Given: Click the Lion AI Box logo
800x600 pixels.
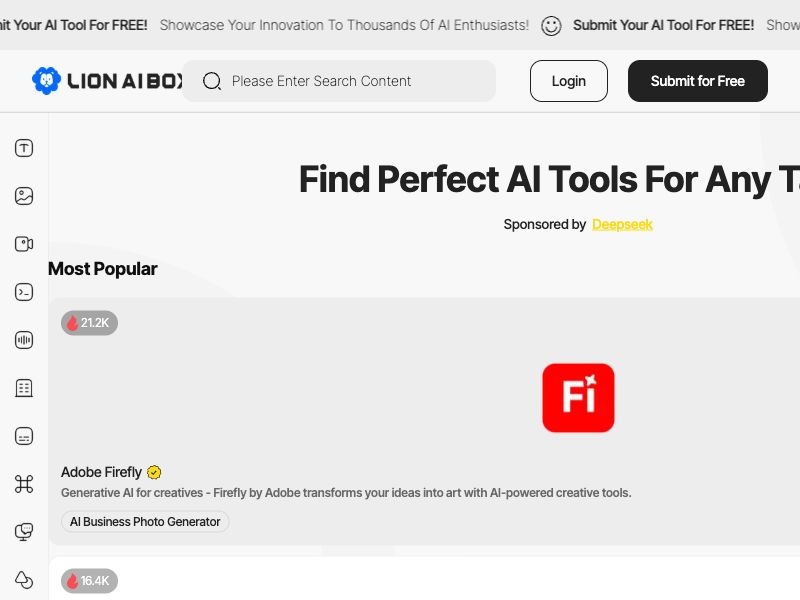Looking at the screenshot, I should [108, 81].
